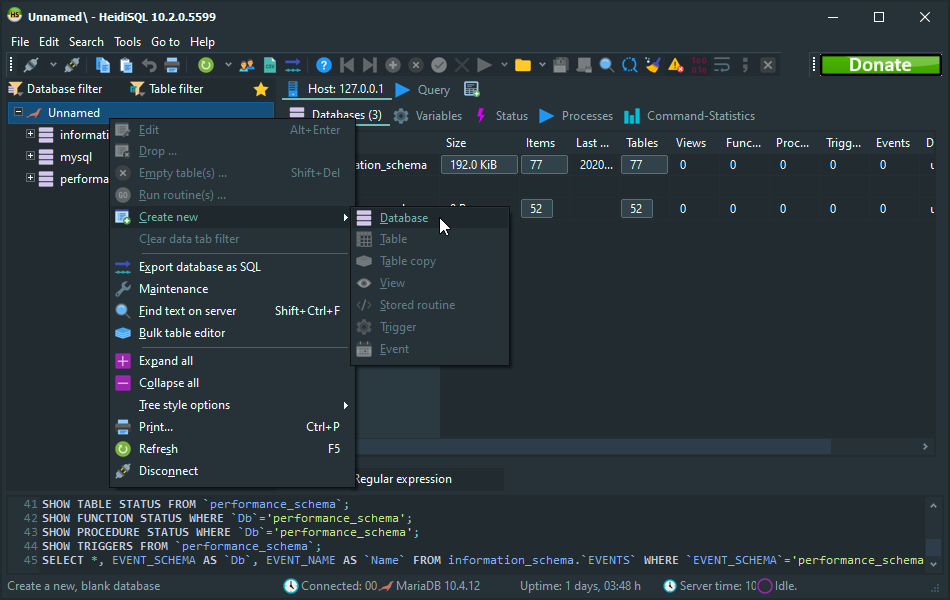Open the Go to menu
The image size is (950, 600).
pyautogui.click(x=165, y=42)
